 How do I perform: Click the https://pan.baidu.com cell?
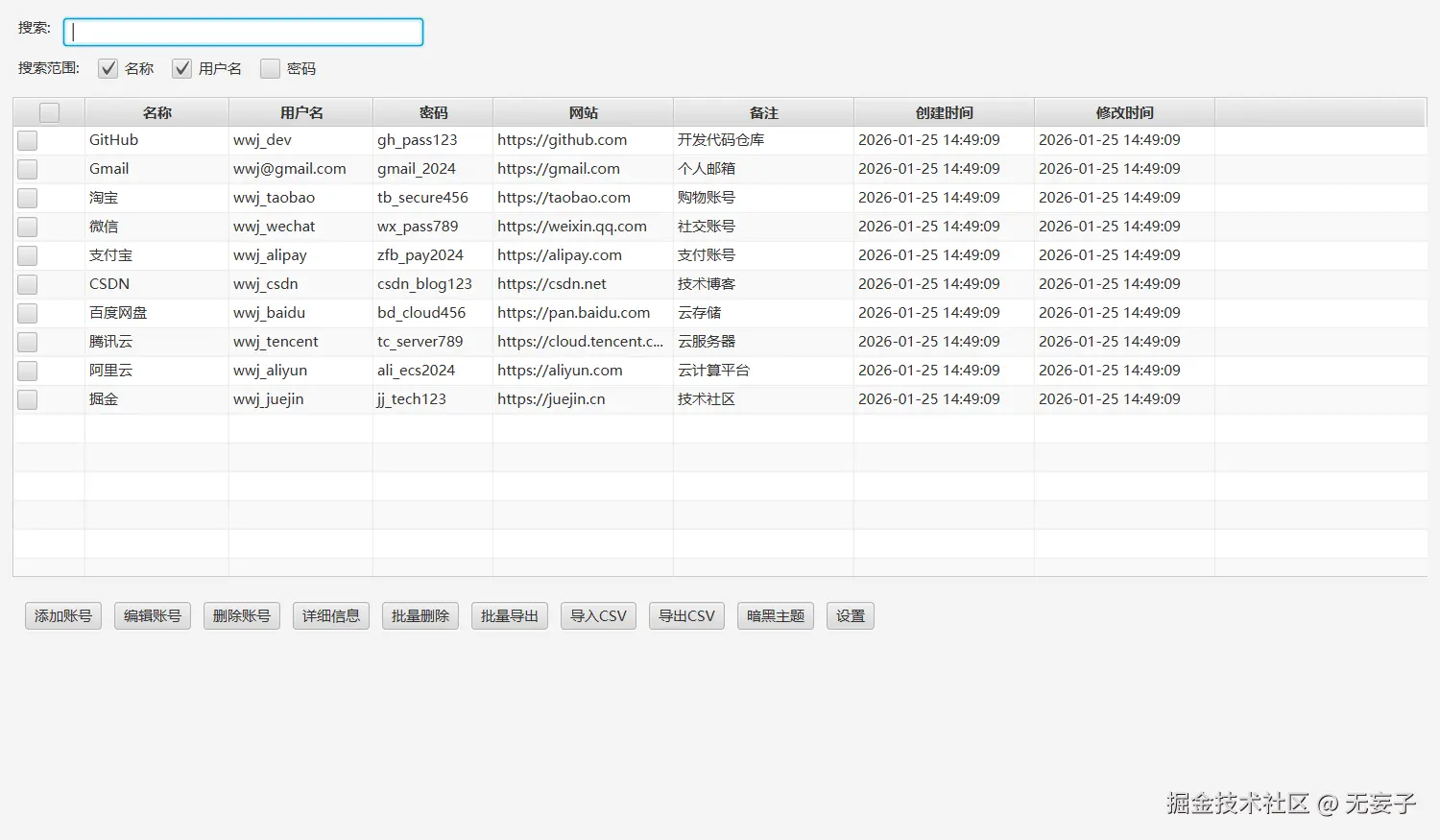(584, 313)
